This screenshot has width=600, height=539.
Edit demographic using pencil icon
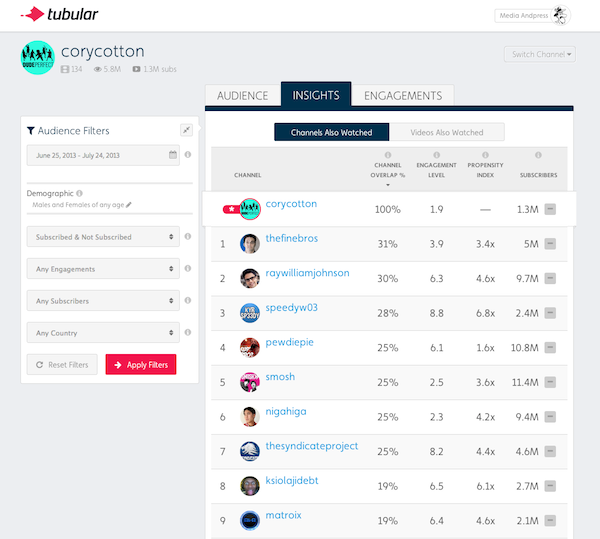(129, 205)
